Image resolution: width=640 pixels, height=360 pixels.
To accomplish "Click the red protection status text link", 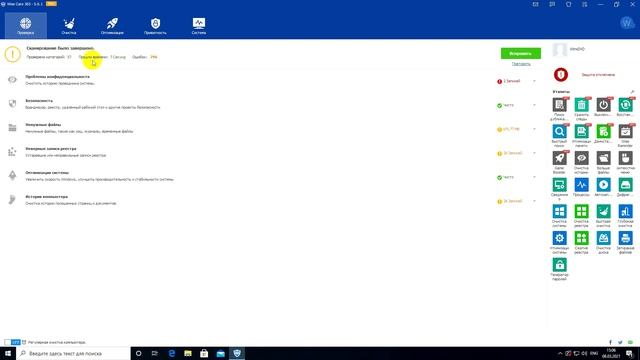I will tap(598, 75).
